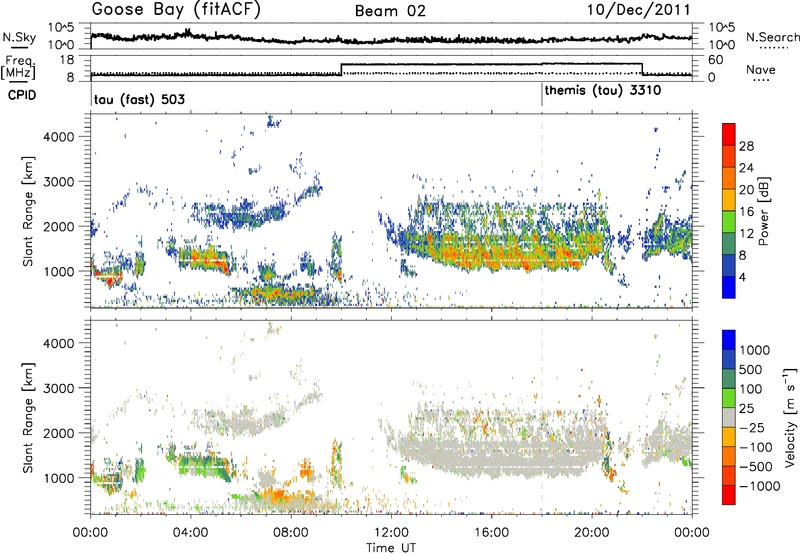
Task: Click the '20:00' time tick label
Action: [x=592, y=533]
